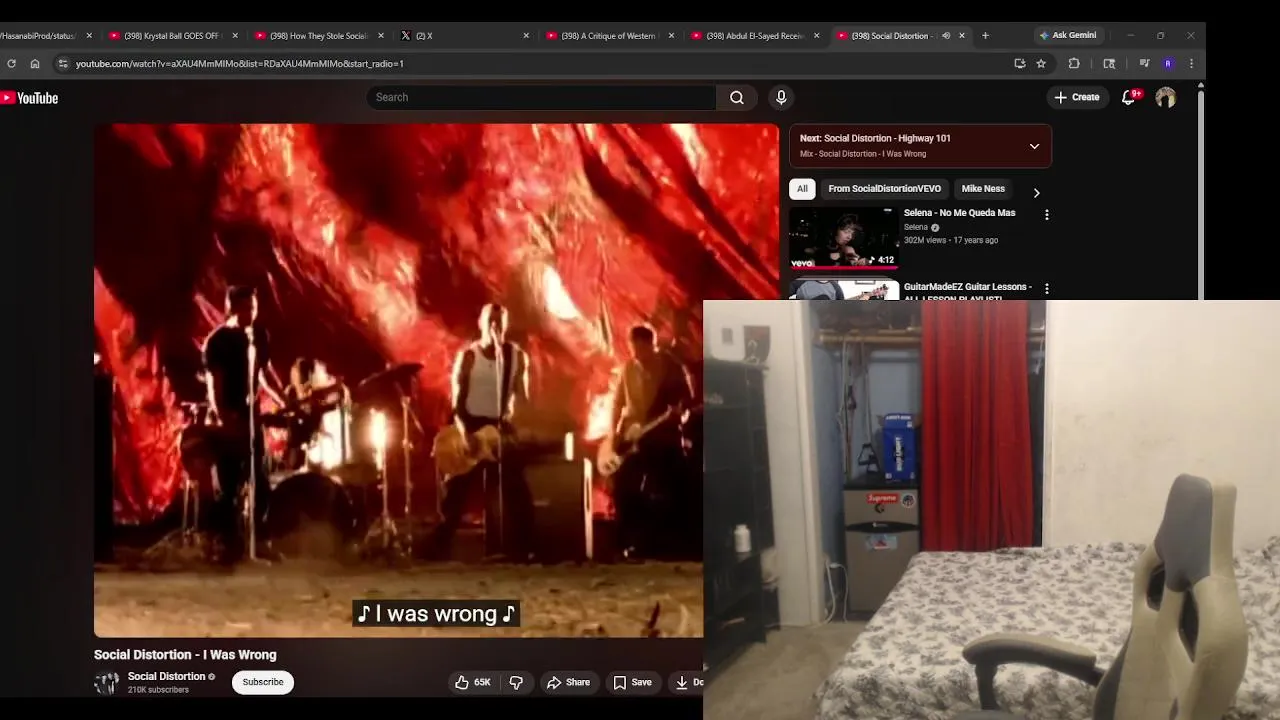Bookmark this page with star icon
Image resolution: width=1280 pixels, height=720 pixels.
1041,63
